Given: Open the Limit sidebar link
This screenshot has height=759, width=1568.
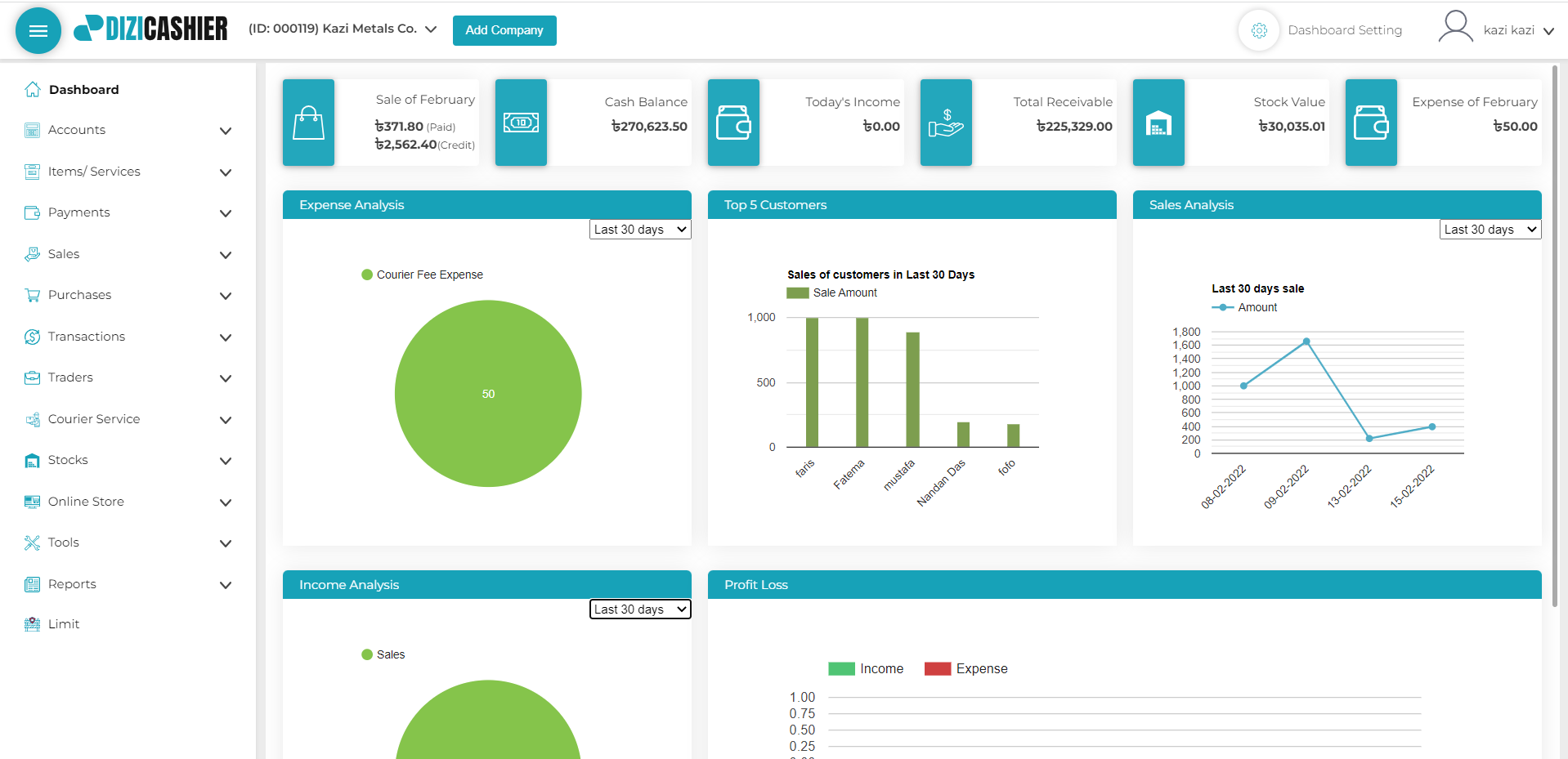Looking at the screenshot, I should point(64,624).
